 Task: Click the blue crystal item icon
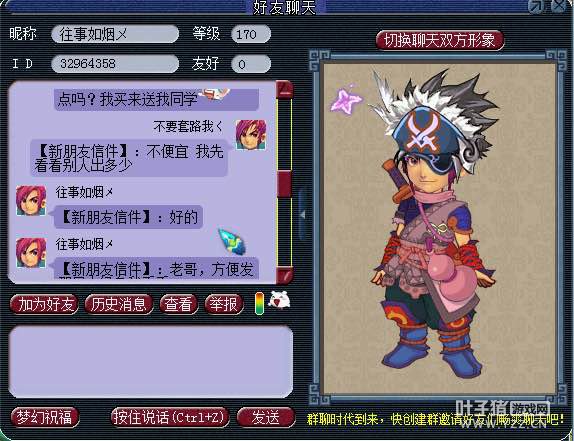tap(232, 241)
